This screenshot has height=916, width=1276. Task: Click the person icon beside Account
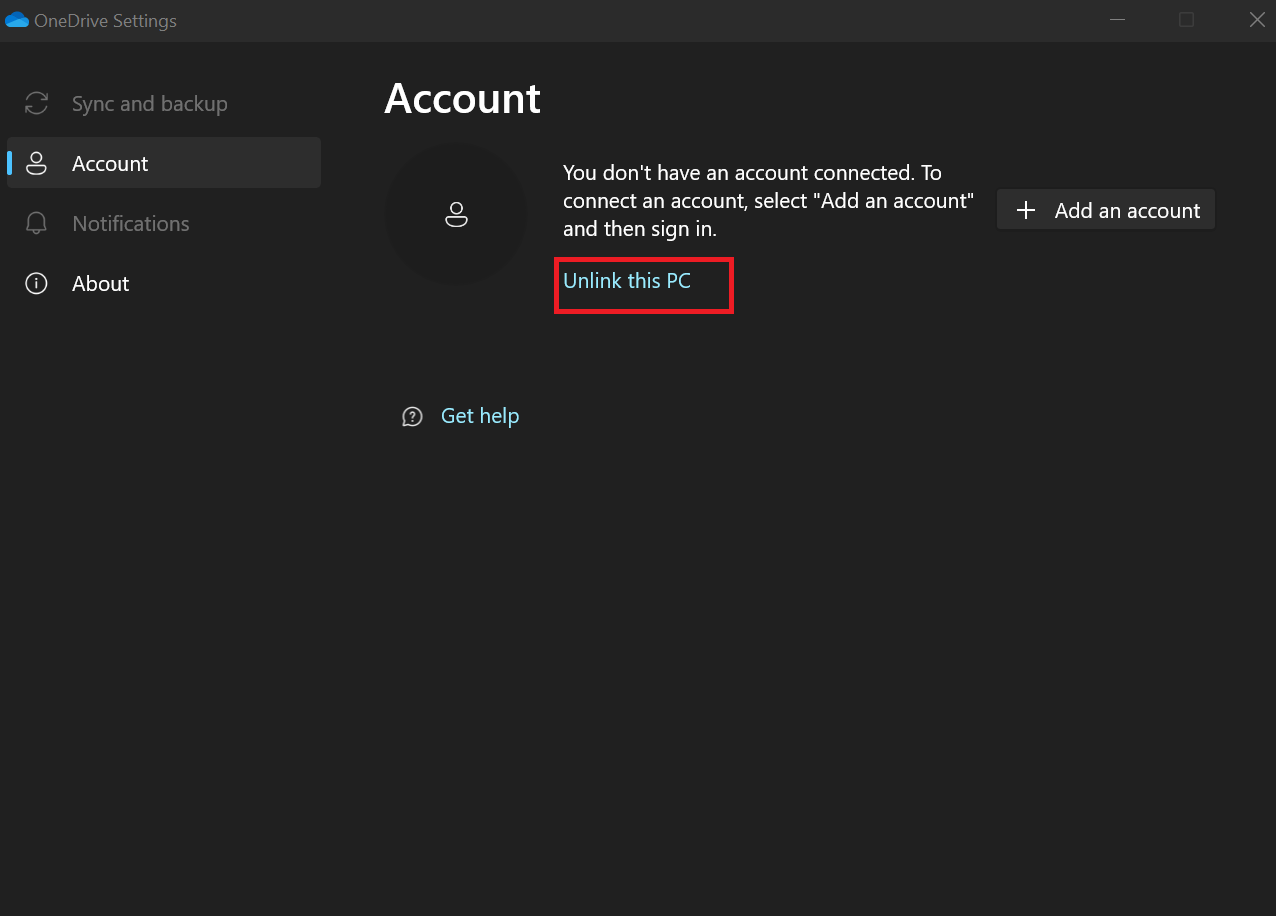(x=37, y=163)
